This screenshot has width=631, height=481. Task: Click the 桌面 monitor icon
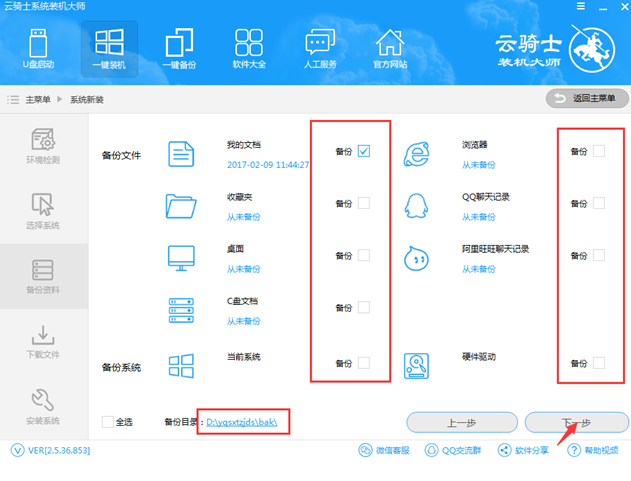pos(181,258)
